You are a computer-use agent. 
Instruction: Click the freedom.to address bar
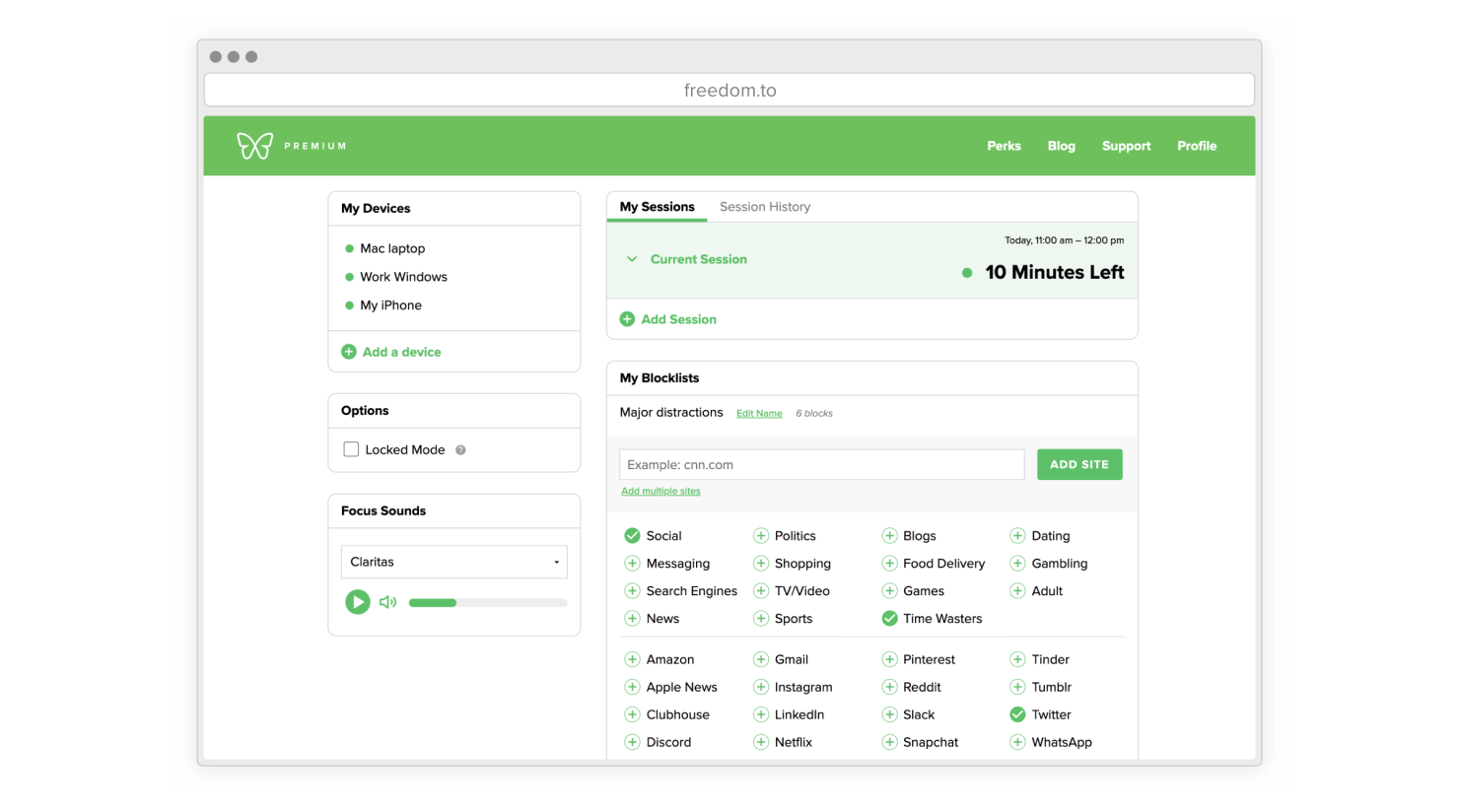tap(729, 90)
